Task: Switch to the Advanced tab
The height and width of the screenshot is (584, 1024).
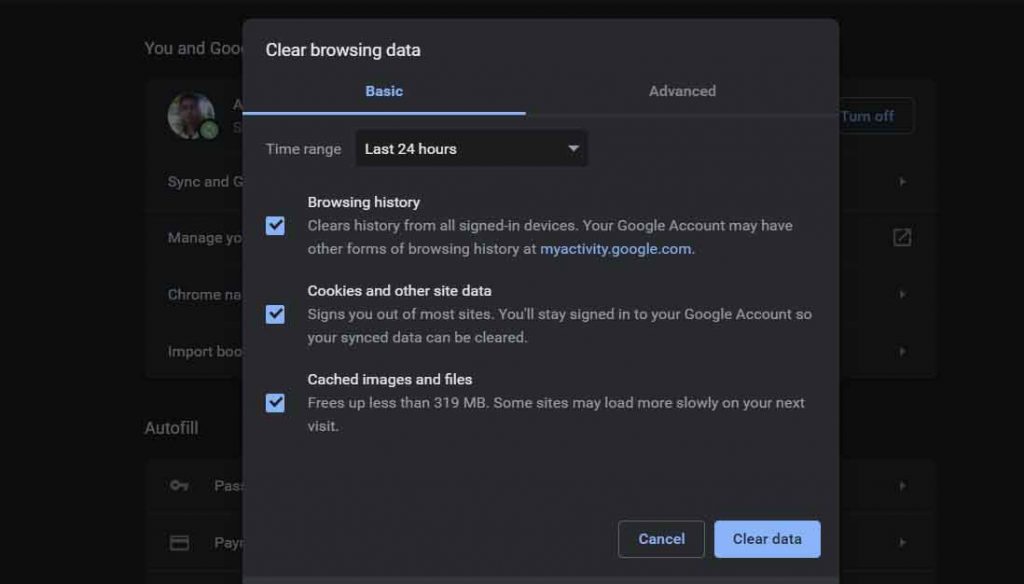Action: [x=682, y=91]
